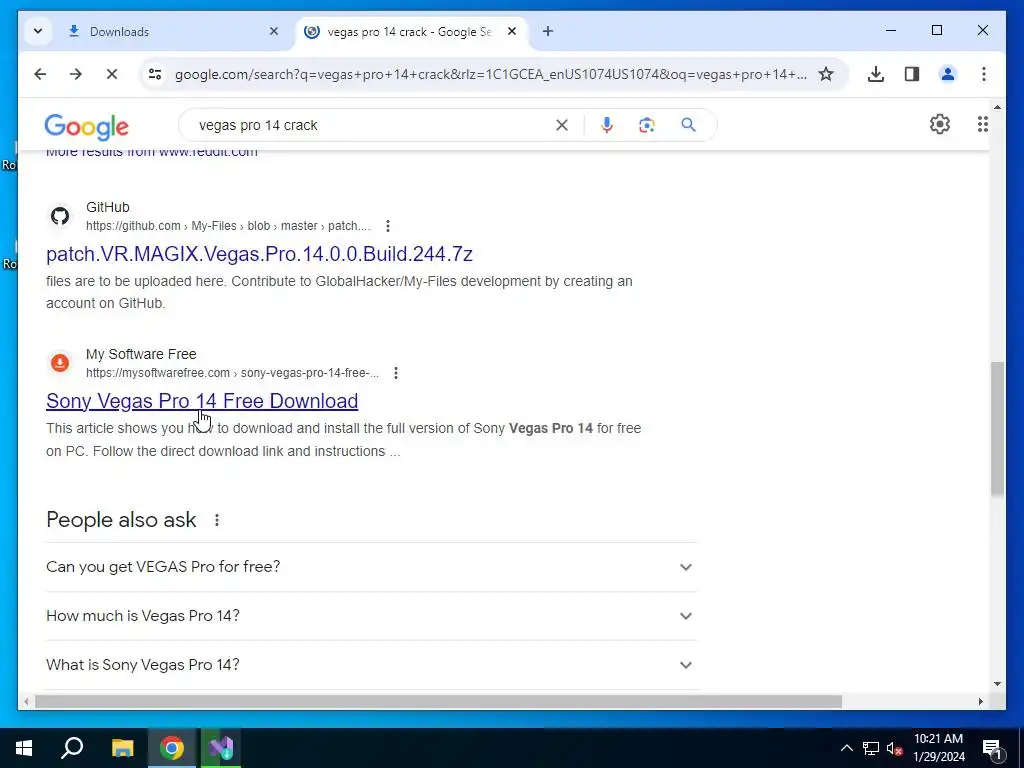
Task: Open Chrome downloads from the toolbar
Action: [876, 74]
